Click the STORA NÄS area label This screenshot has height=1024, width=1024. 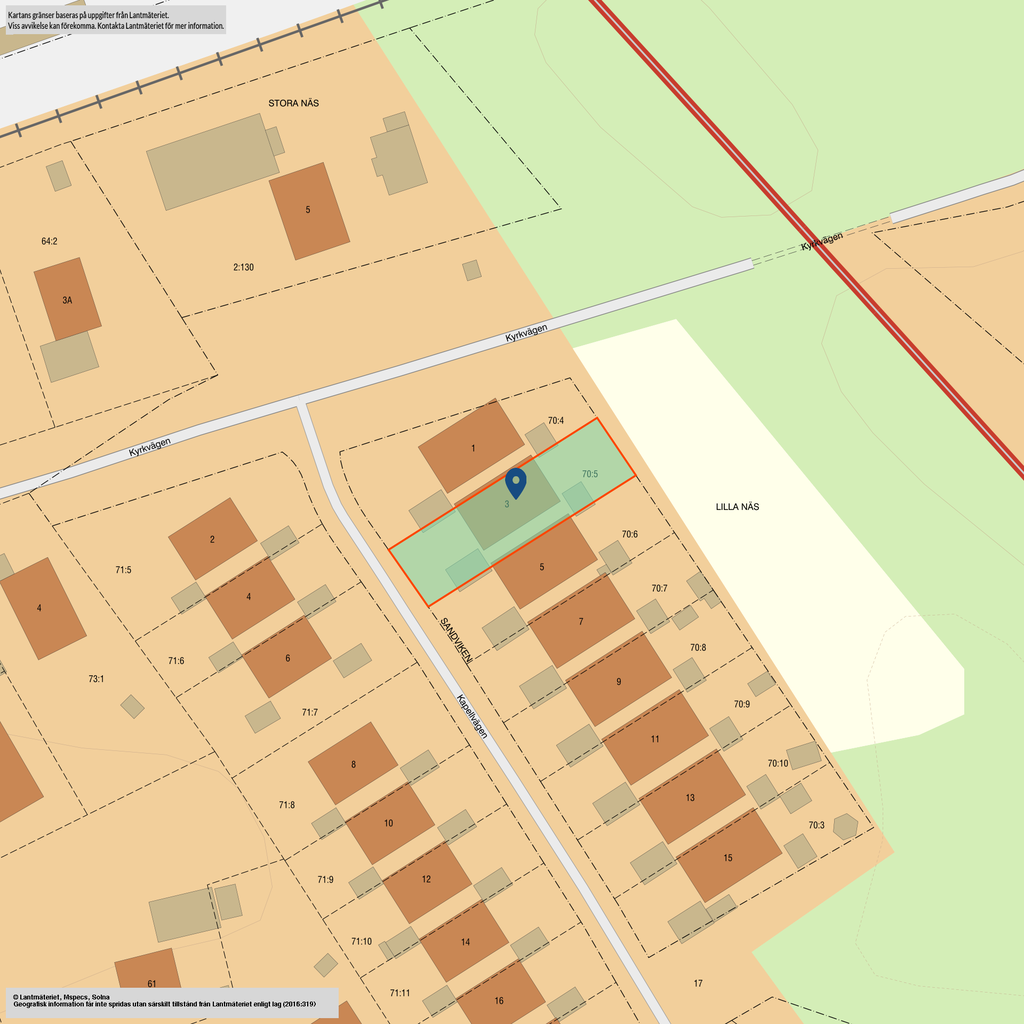point(293,103)
